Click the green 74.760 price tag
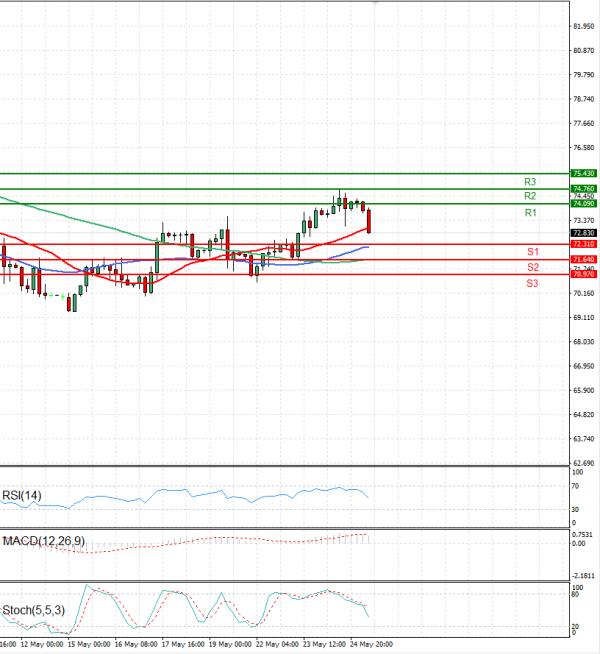This screenshot has width=600, height=654. click(x=583, y=189)
